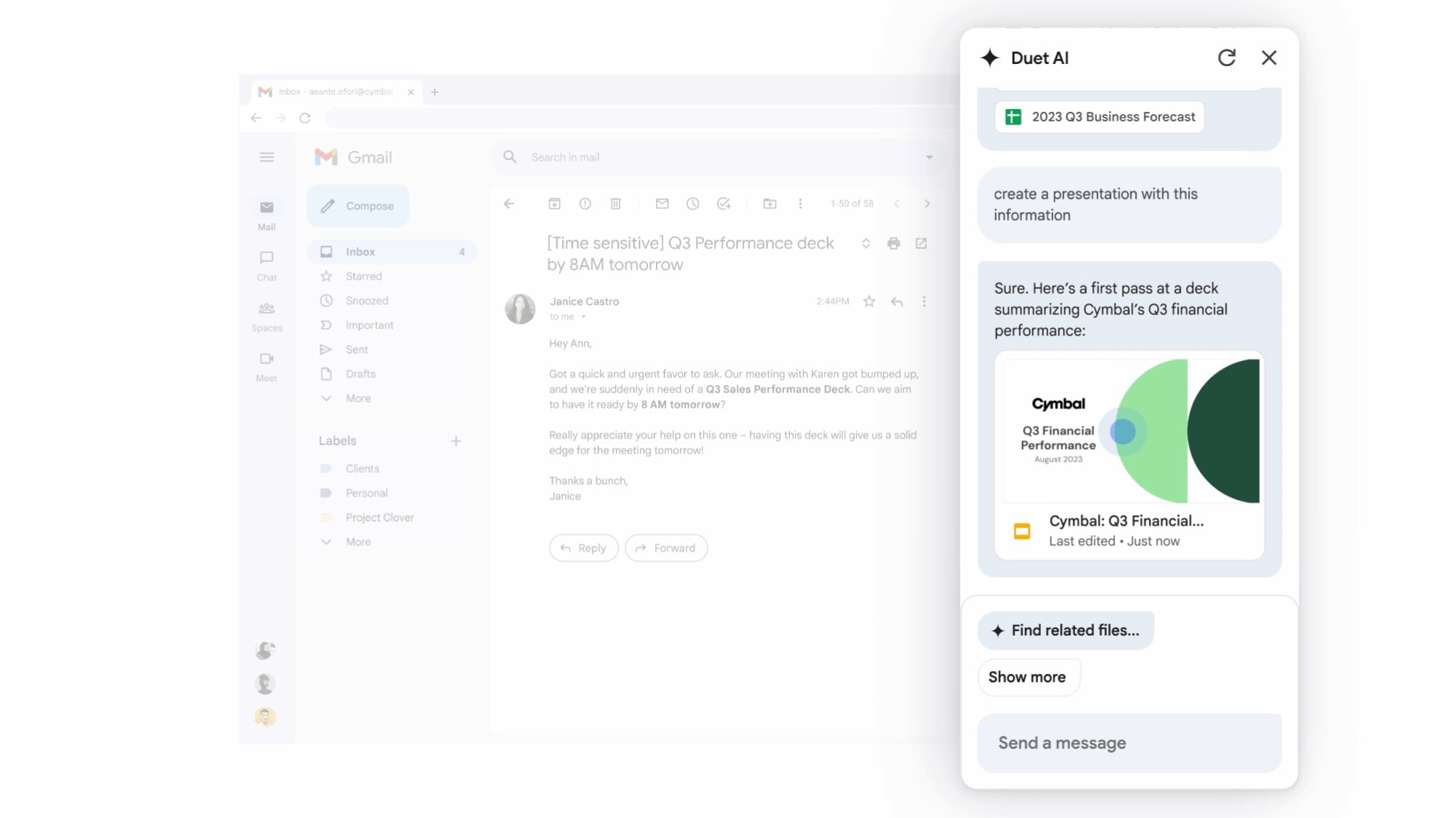
Task: Print the email using printer icon
Action: click(893, 243)
